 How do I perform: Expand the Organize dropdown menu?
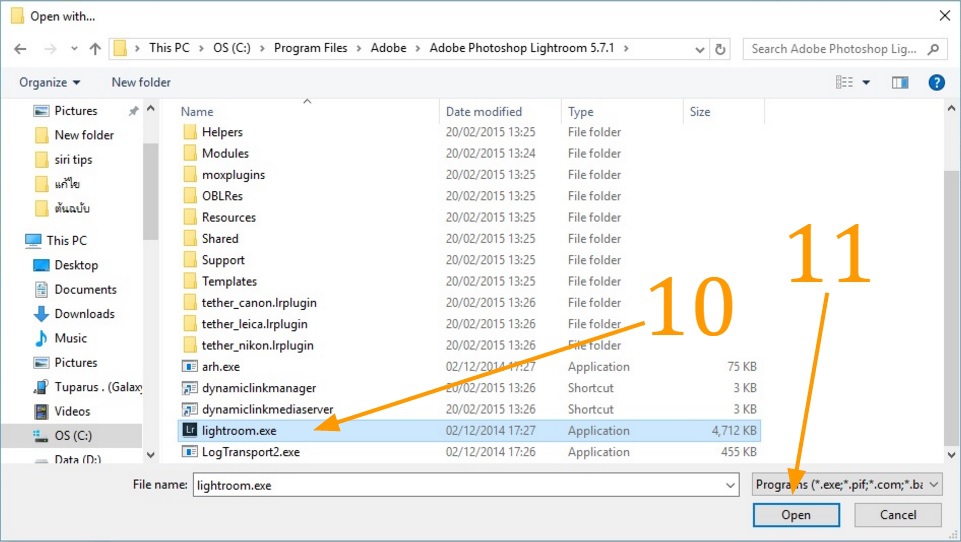[49, 83]
